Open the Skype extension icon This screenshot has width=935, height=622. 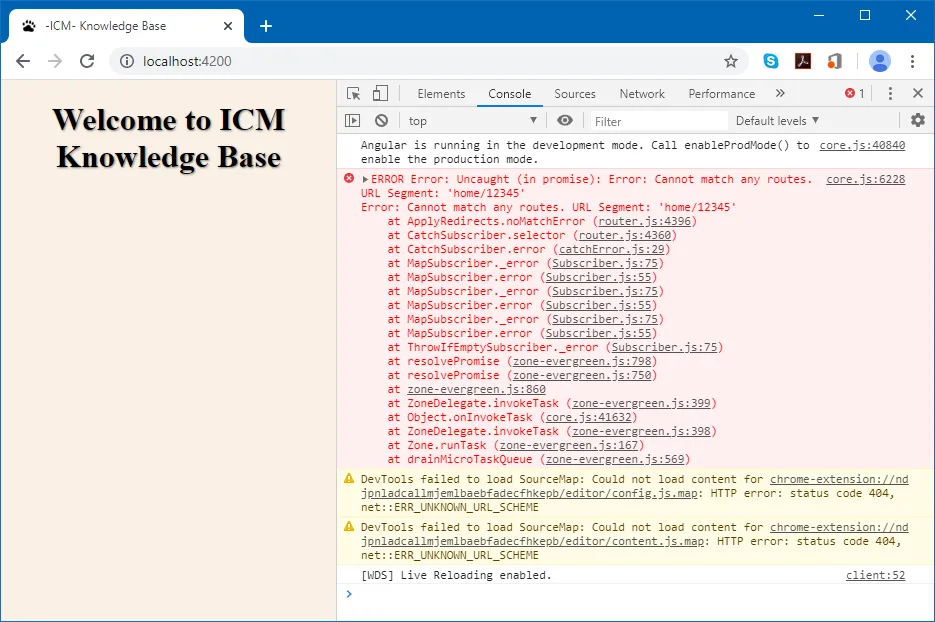tap(771, 61)
